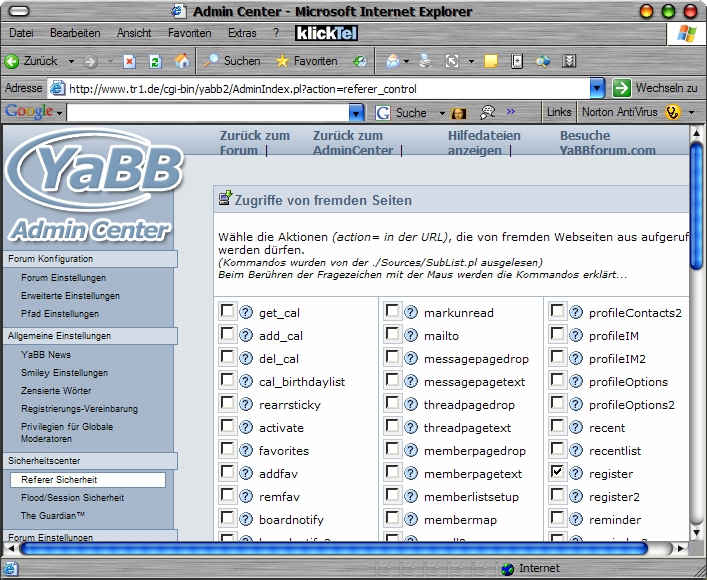This screenshot has height=580, width=707.
Task: Open Flood/Session Sicherheit in the sidebar
Action: point(72,498)
